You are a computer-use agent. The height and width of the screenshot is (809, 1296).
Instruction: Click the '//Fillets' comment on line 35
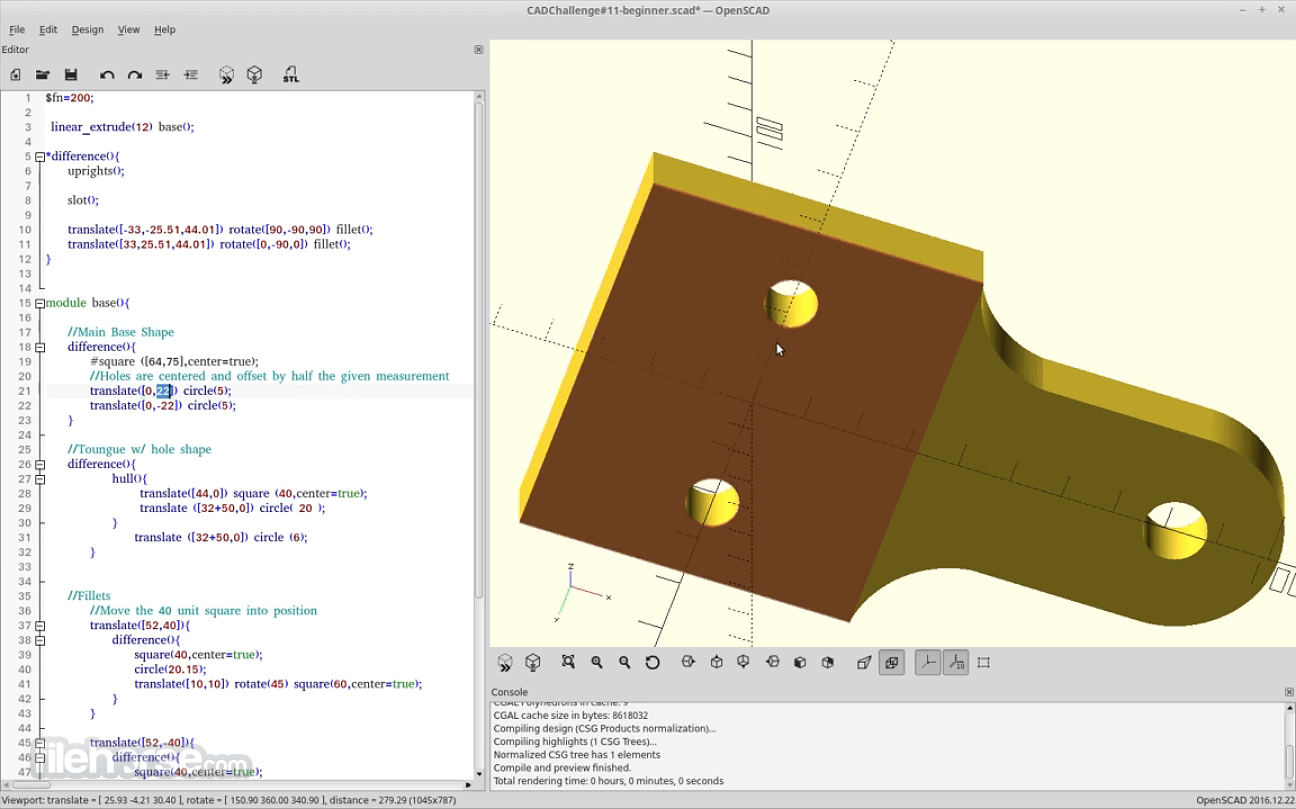point(89,596)
